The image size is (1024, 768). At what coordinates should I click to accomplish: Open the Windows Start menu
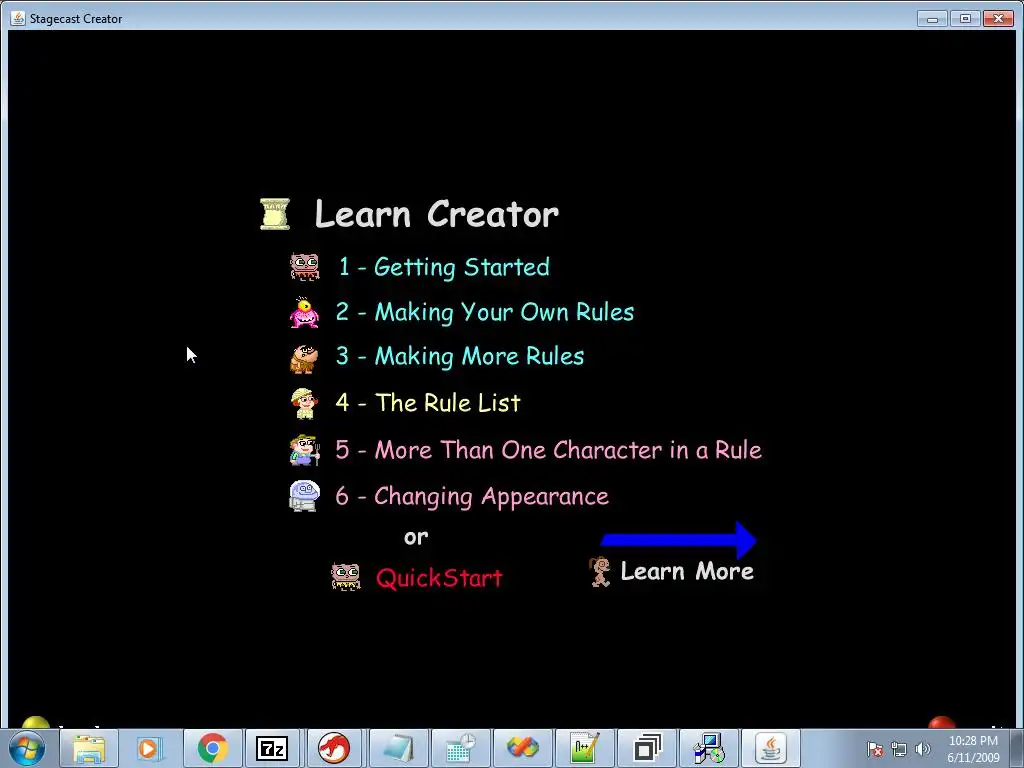tap(27, 748)
